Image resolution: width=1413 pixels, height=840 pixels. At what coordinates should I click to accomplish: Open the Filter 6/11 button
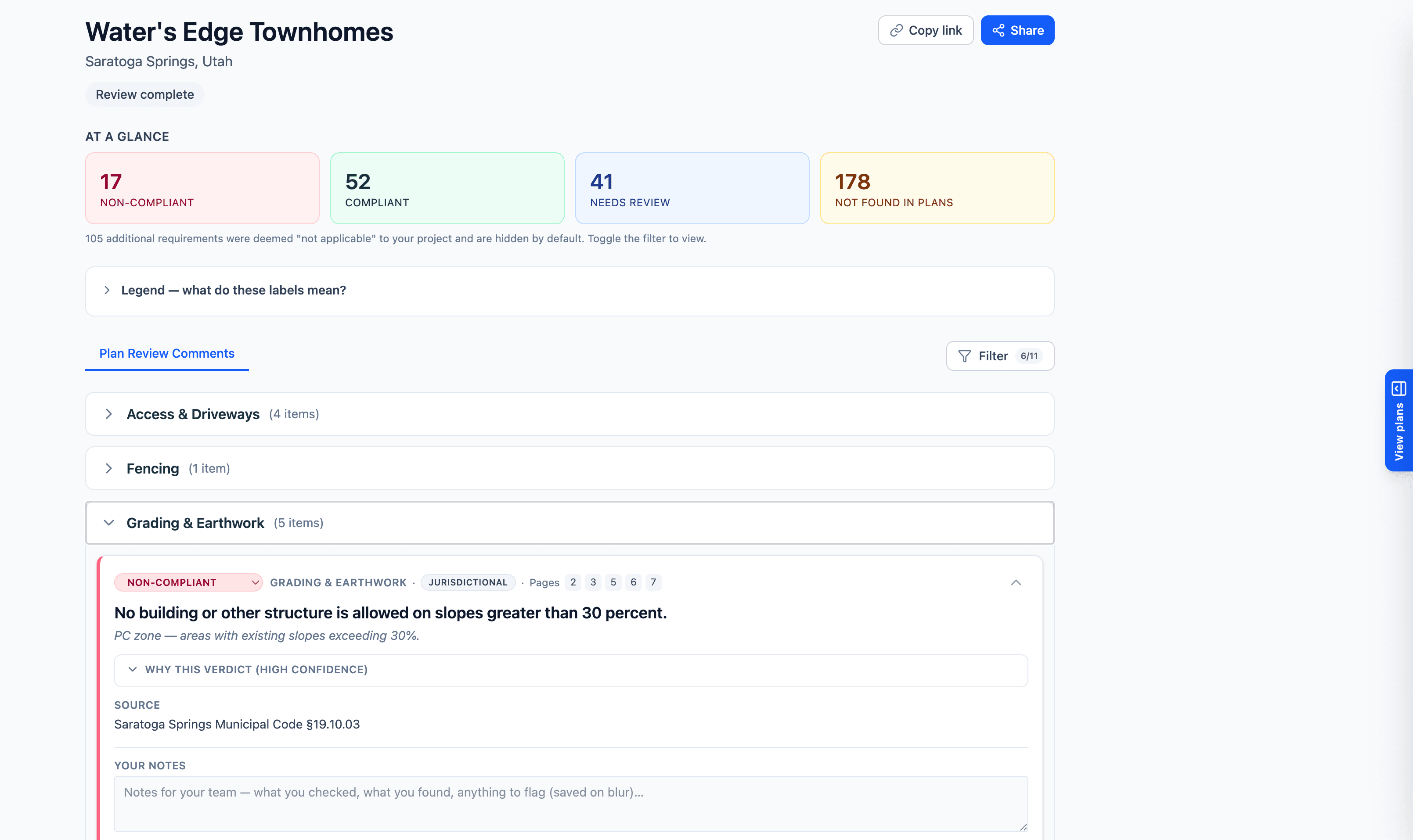[x=1000, y=356]
